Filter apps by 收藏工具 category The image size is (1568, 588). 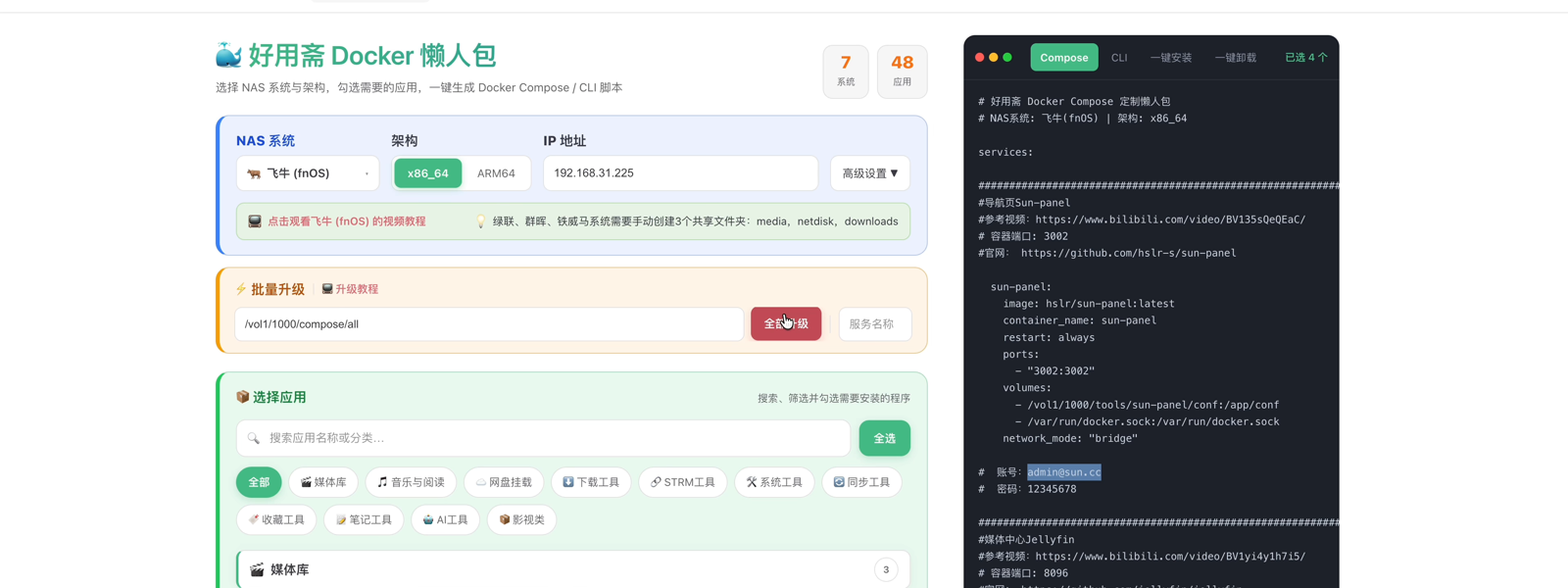click(276, 519)
